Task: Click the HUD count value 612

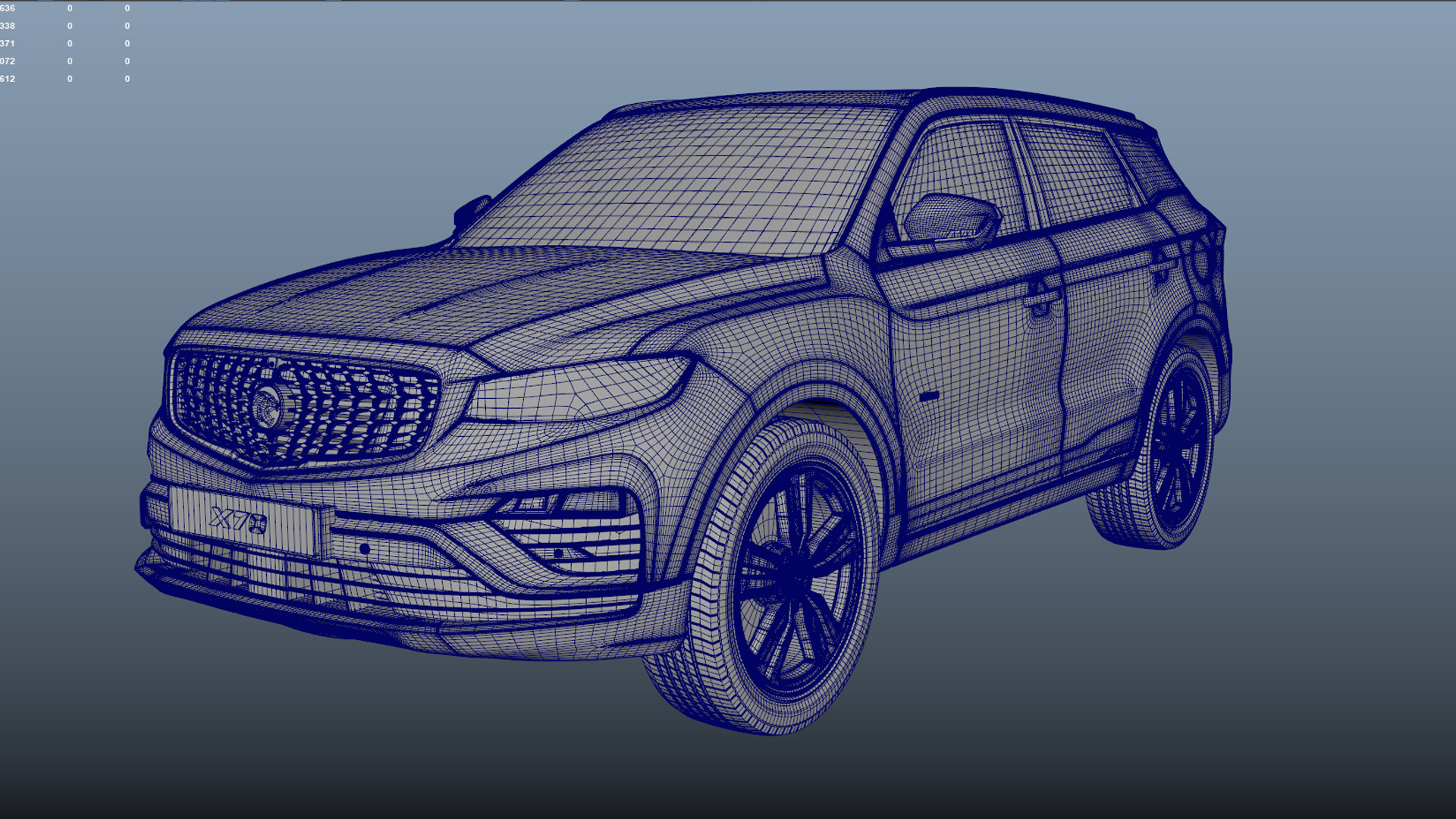Action: 8,79
